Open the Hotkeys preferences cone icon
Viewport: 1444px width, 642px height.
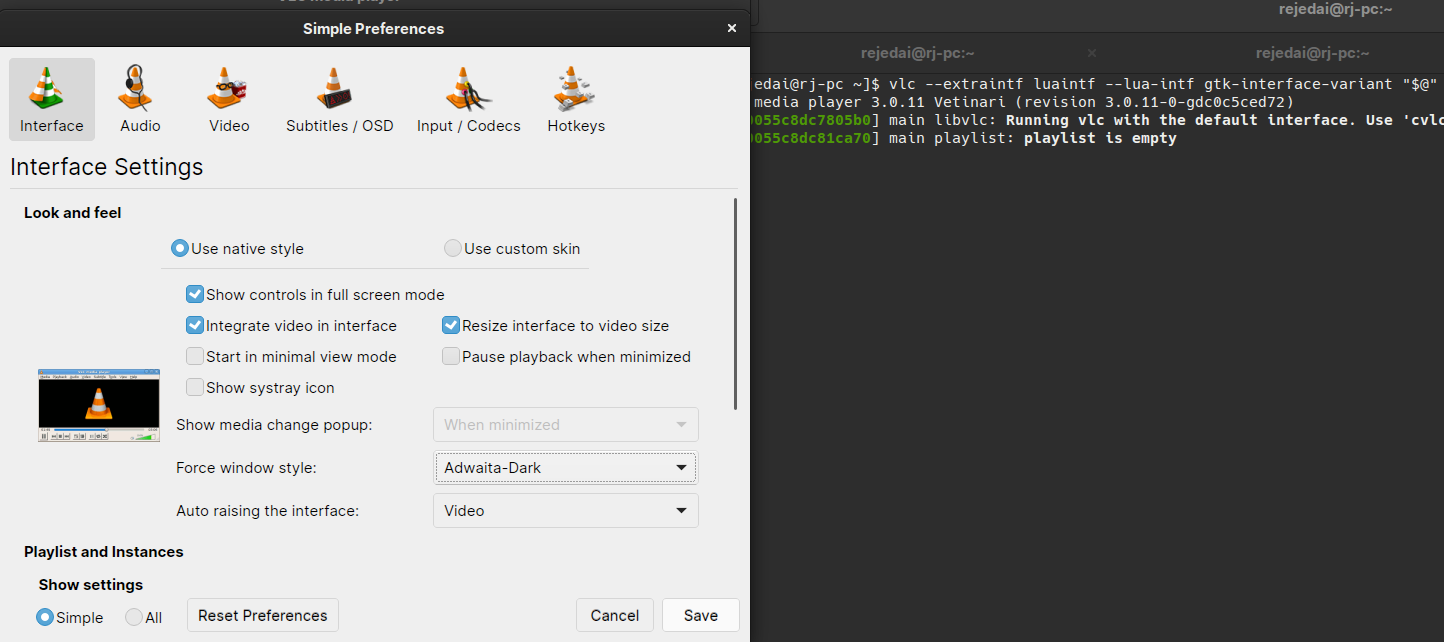[x=576, y=99]
